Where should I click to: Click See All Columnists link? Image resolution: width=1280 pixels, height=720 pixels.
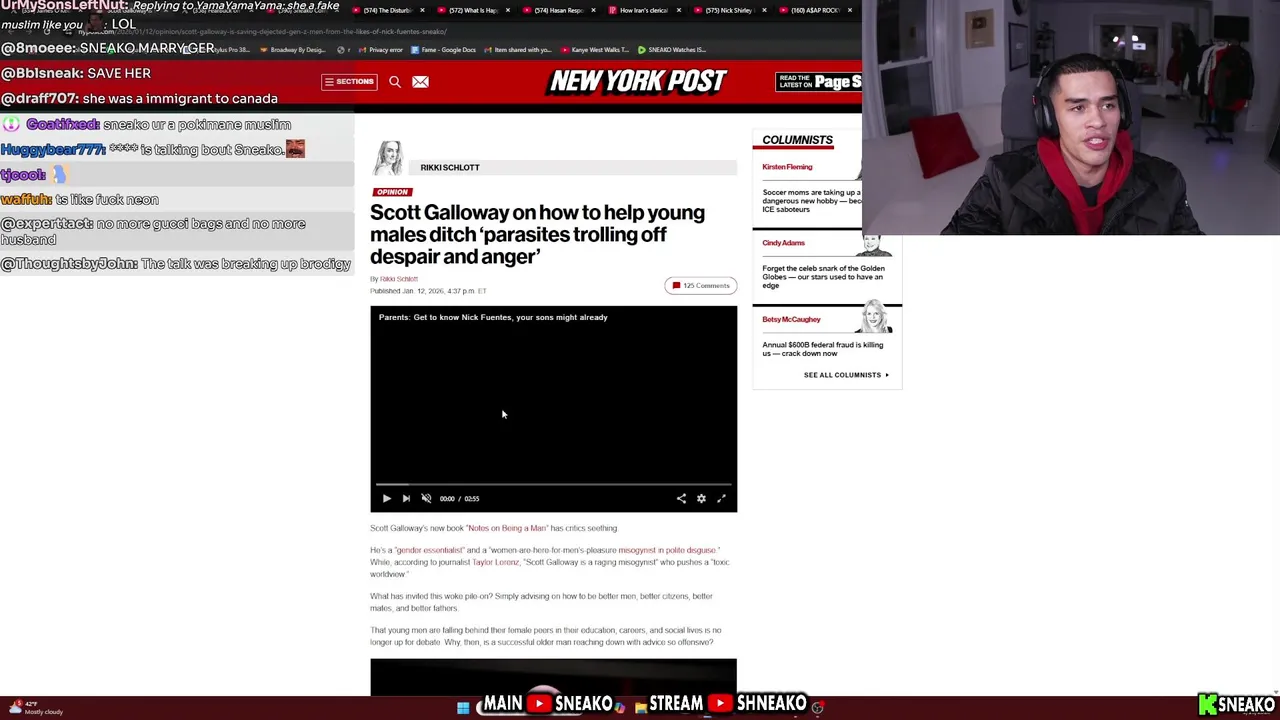(846, 375)
